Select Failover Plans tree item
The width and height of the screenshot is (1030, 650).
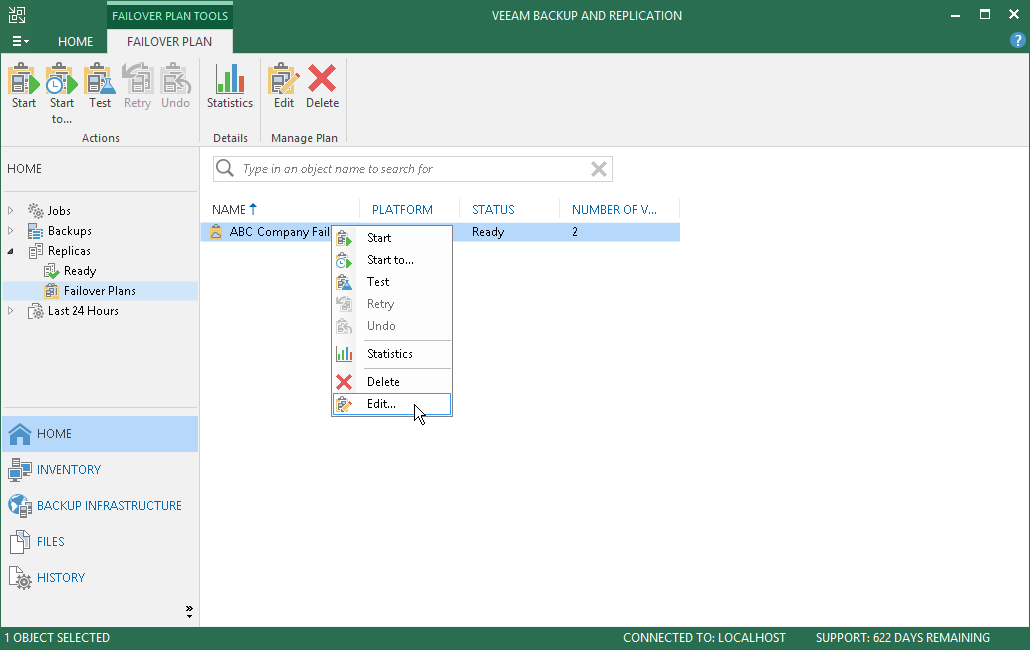click(99, 290)
